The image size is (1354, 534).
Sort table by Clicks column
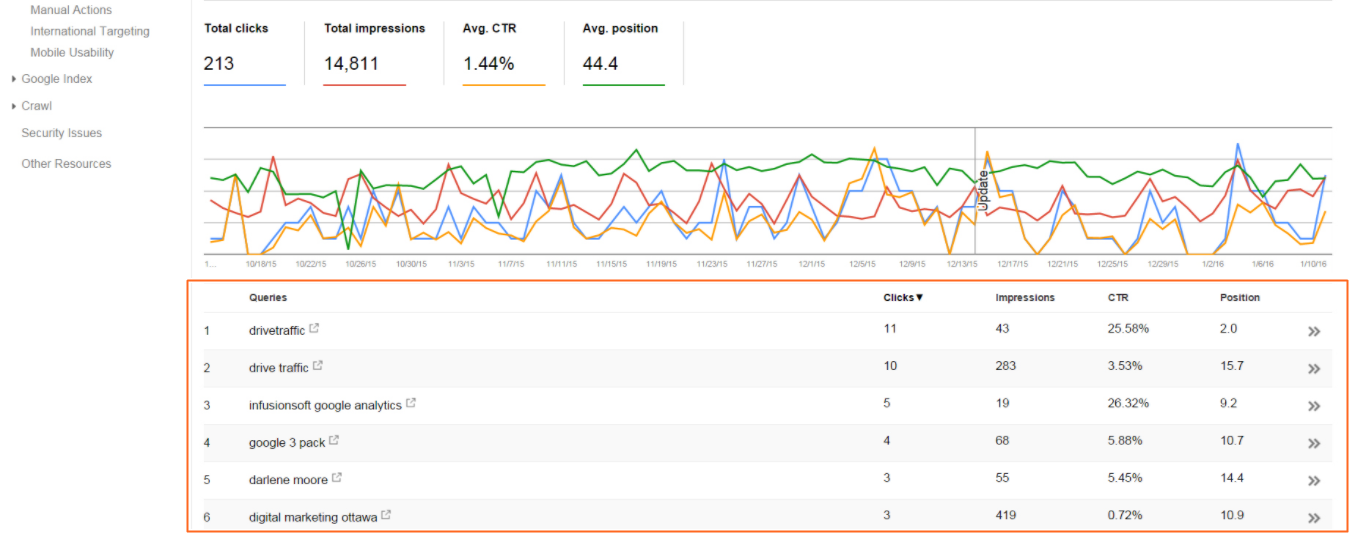click(902, 297)
